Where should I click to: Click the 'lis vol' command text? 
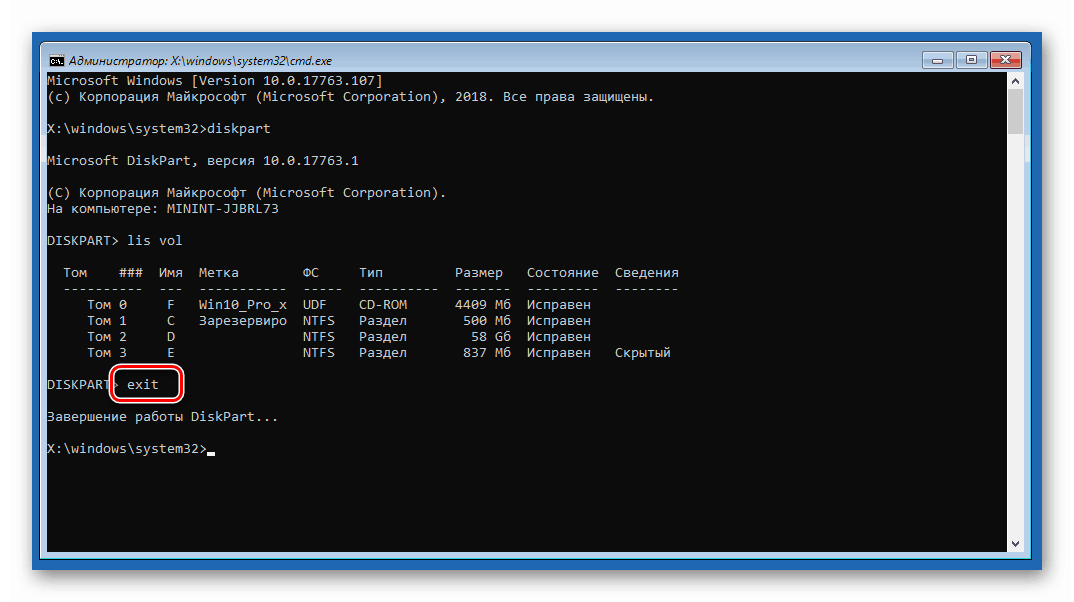coord(155,241)
